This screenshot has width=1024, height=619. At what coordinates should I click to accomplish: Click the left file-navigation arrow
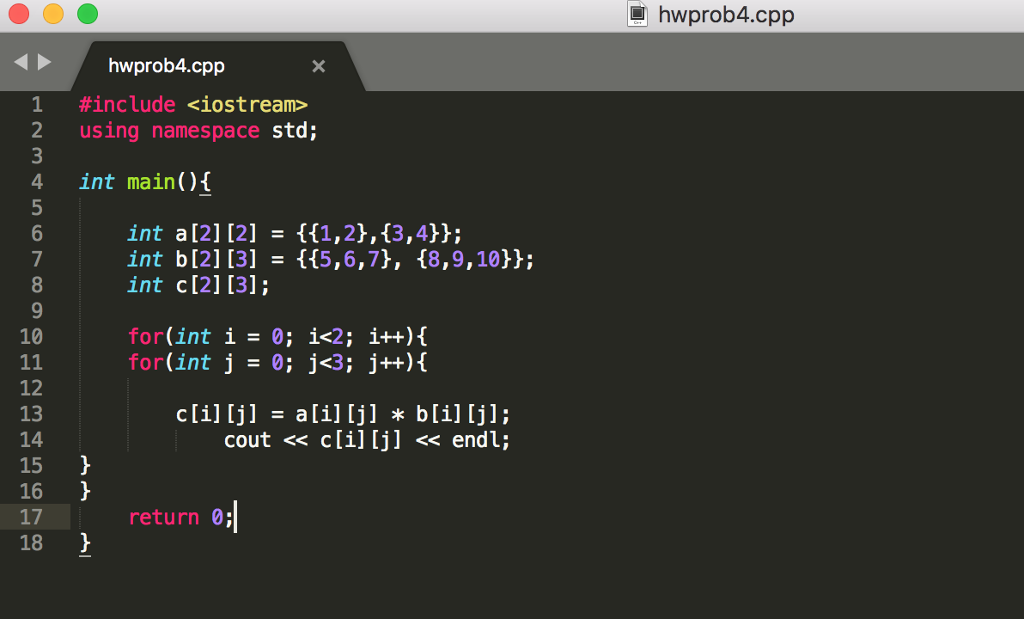pos(20,62)
